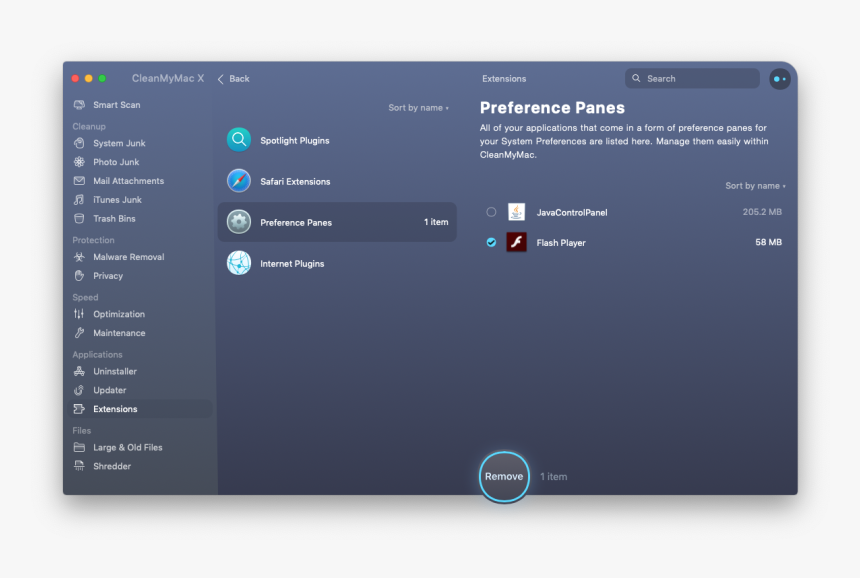Click the Large & Old Files folder icon
This screenshot has height=578, width=860.
tap(80, 447)
